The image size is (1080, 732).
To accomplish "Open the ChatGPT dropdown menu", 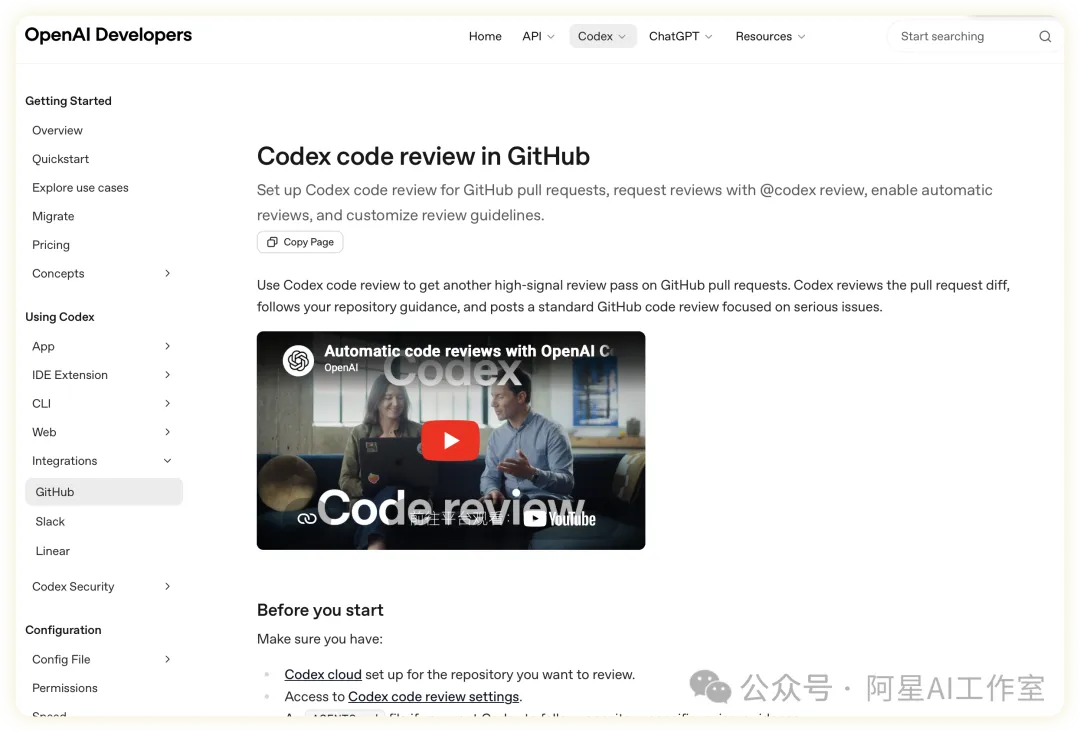I will click(x=681, y=36).
